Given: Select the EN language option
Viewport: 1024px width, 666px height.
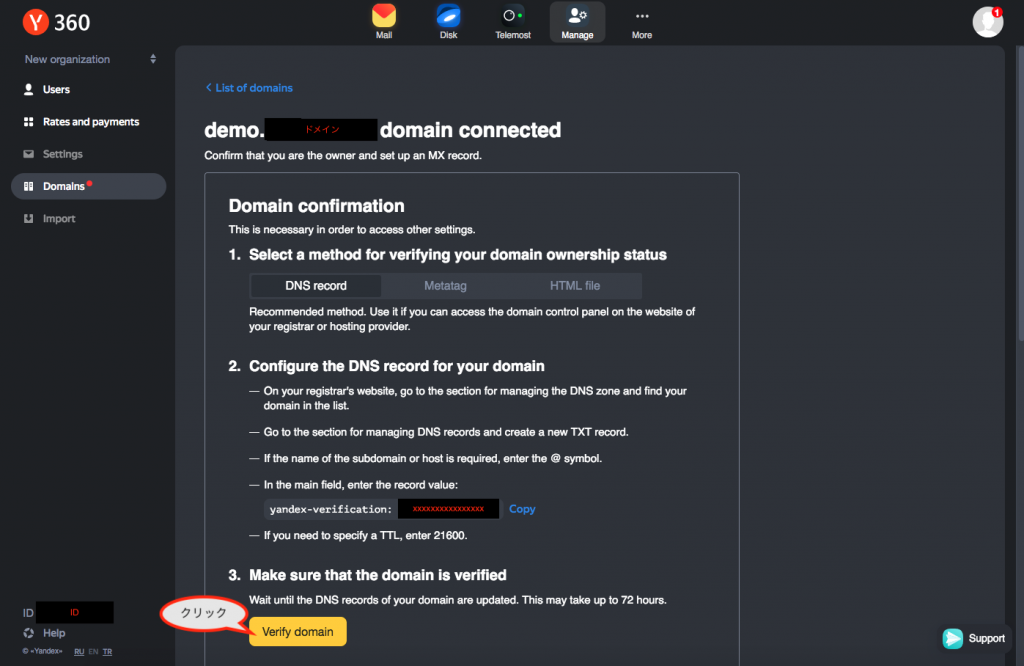Looking at the screenshot, I should [x=93, y=652].
